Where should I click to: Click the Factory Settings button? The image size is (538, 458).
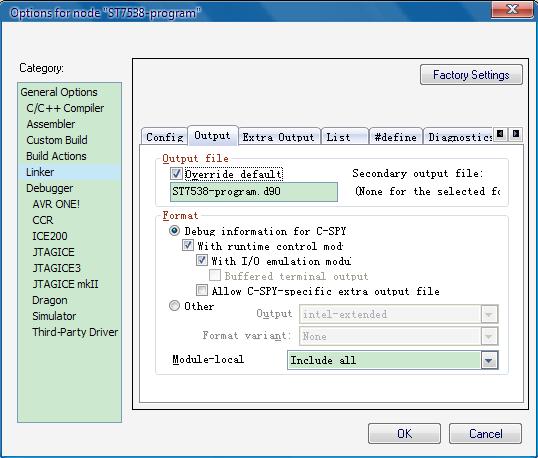[x=471, y=74]
